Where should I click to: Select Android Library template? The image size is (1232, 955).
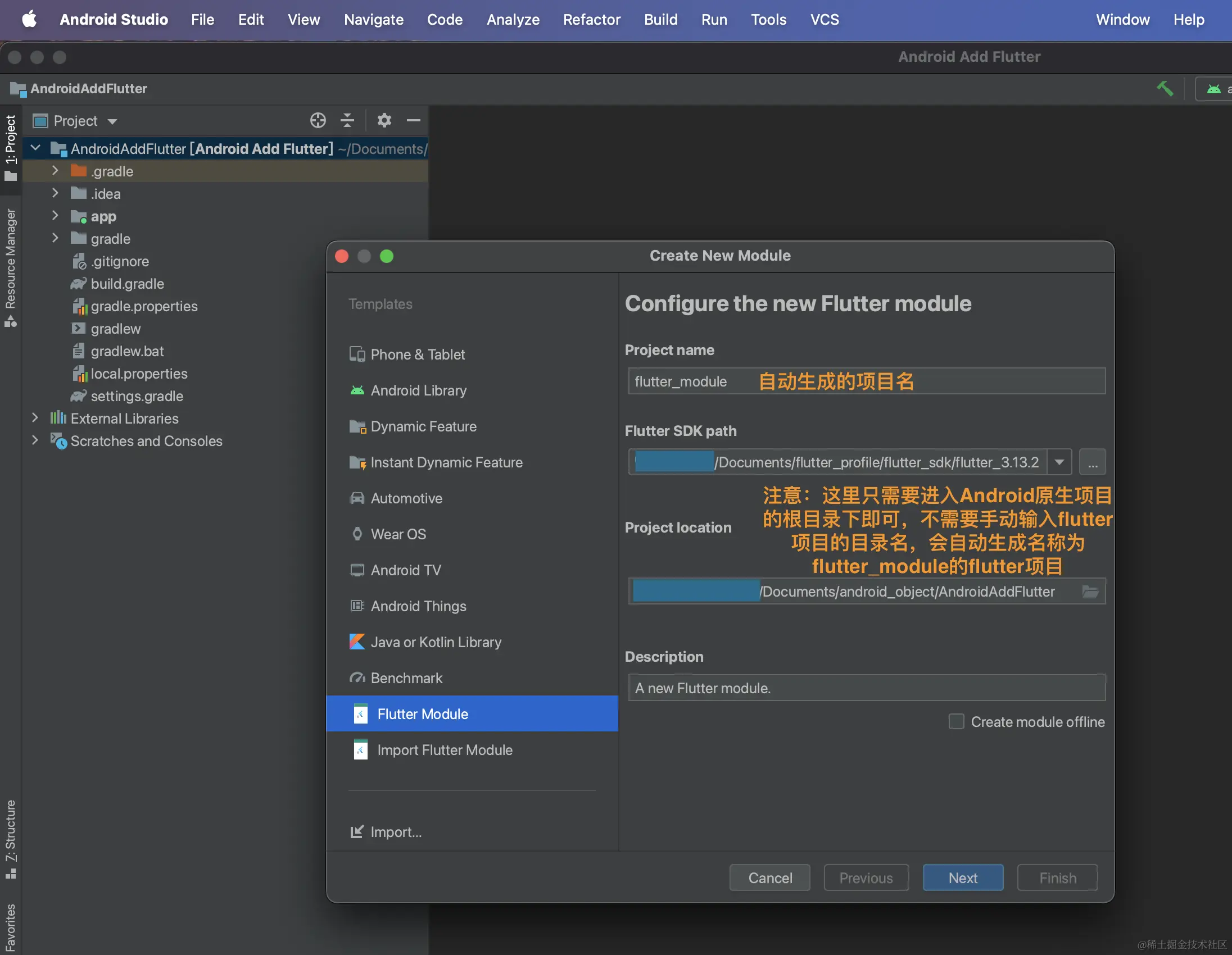(418, 390)
